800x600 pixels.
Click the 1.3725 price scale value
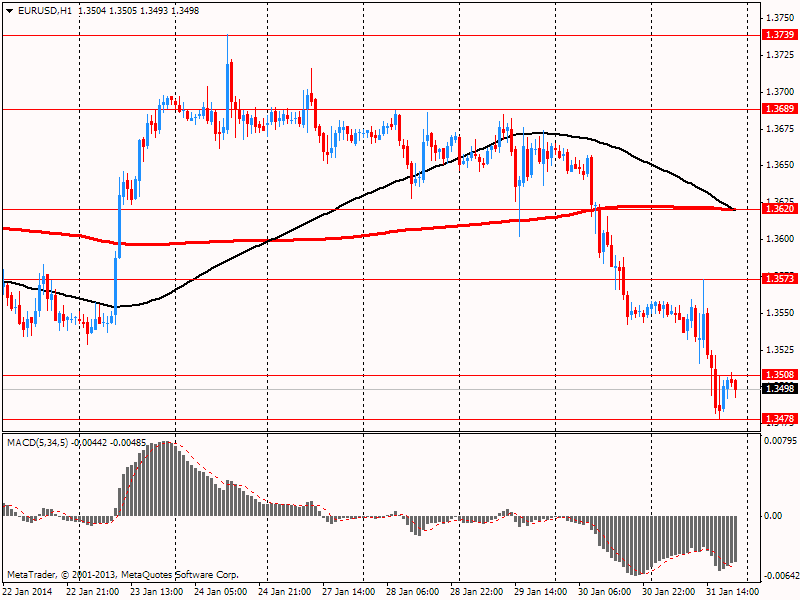[781, 55]
